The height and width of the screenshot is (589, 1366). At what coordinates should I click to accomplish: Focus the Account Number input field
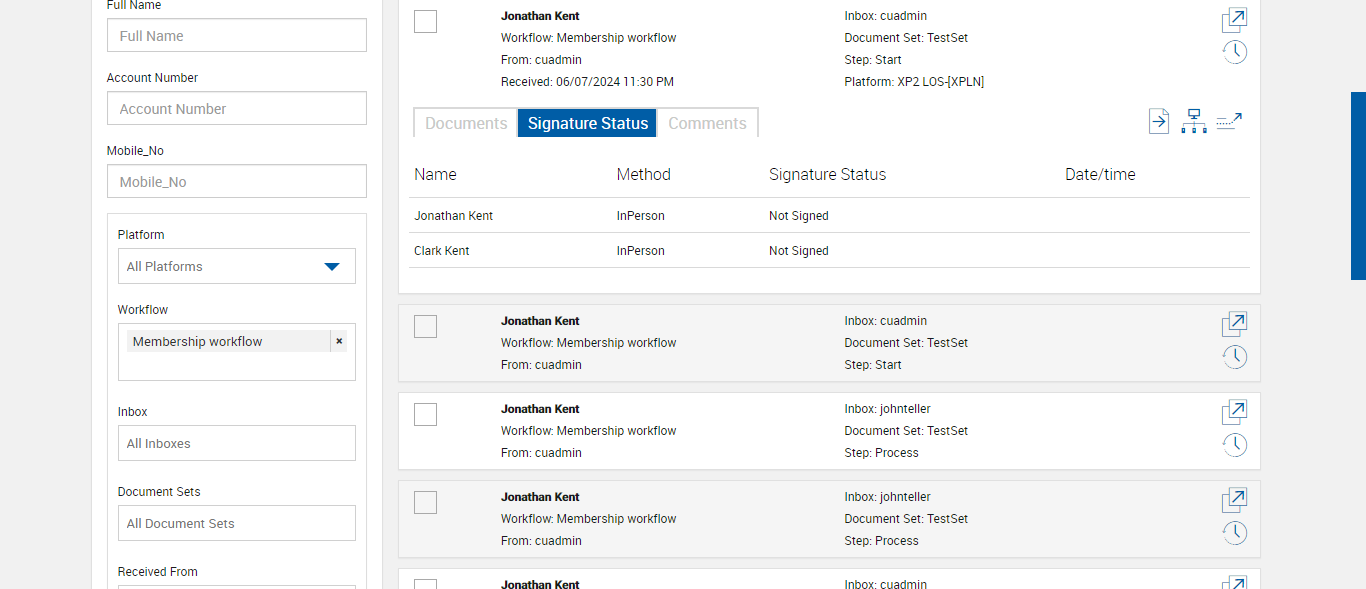coord(236,109)
